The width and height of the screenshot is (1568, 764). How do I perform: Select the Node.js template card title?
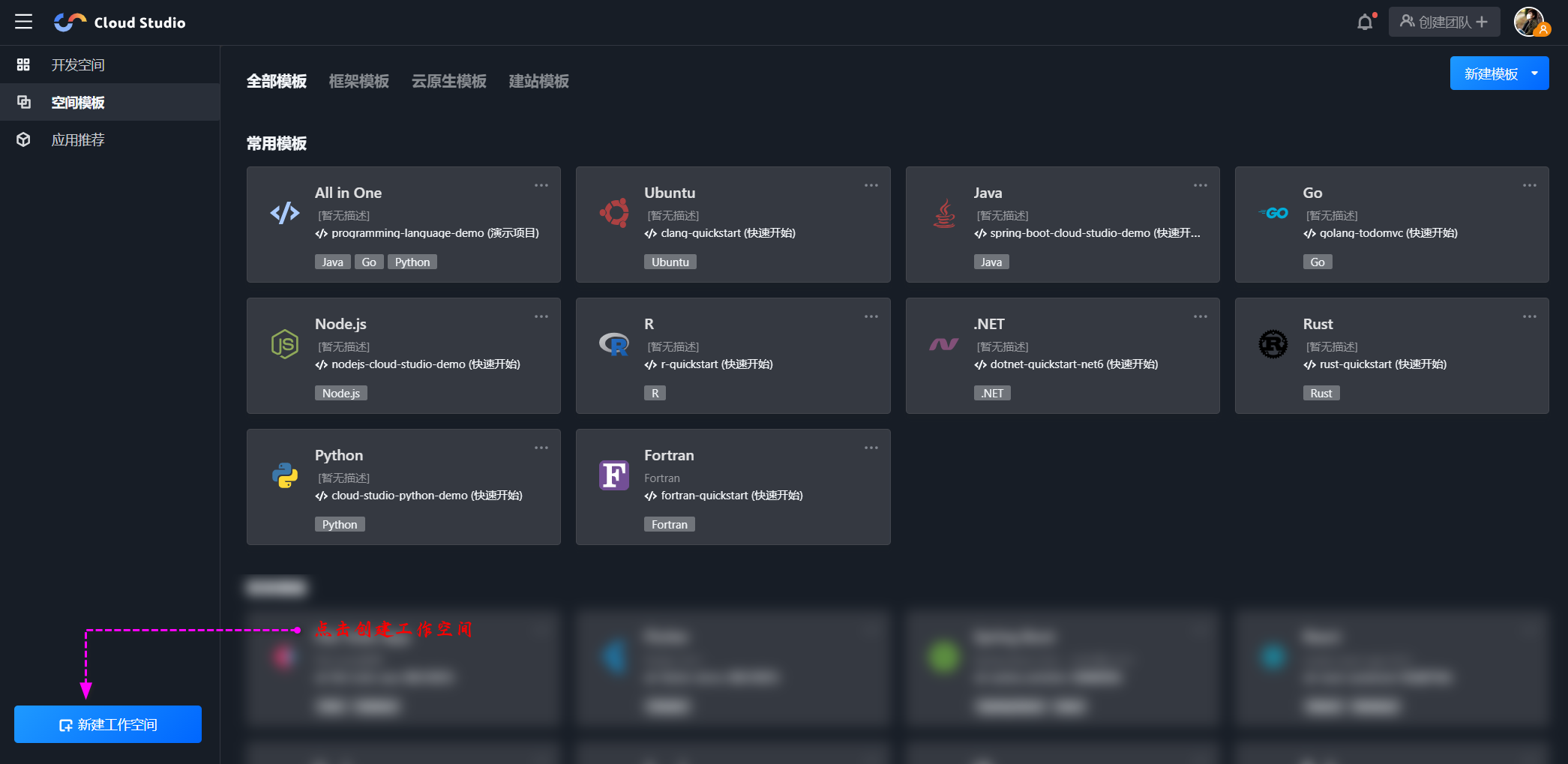tap(340, 324)
